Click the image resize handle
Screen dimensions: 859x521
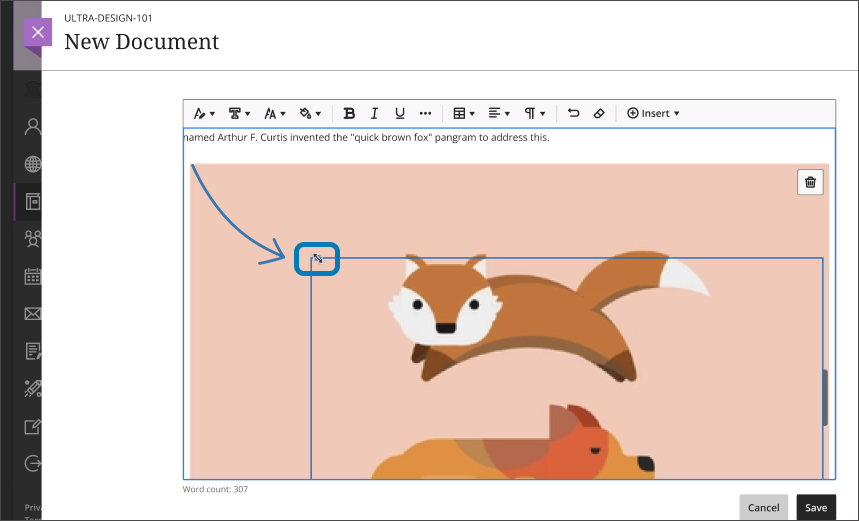coord(317,260)
